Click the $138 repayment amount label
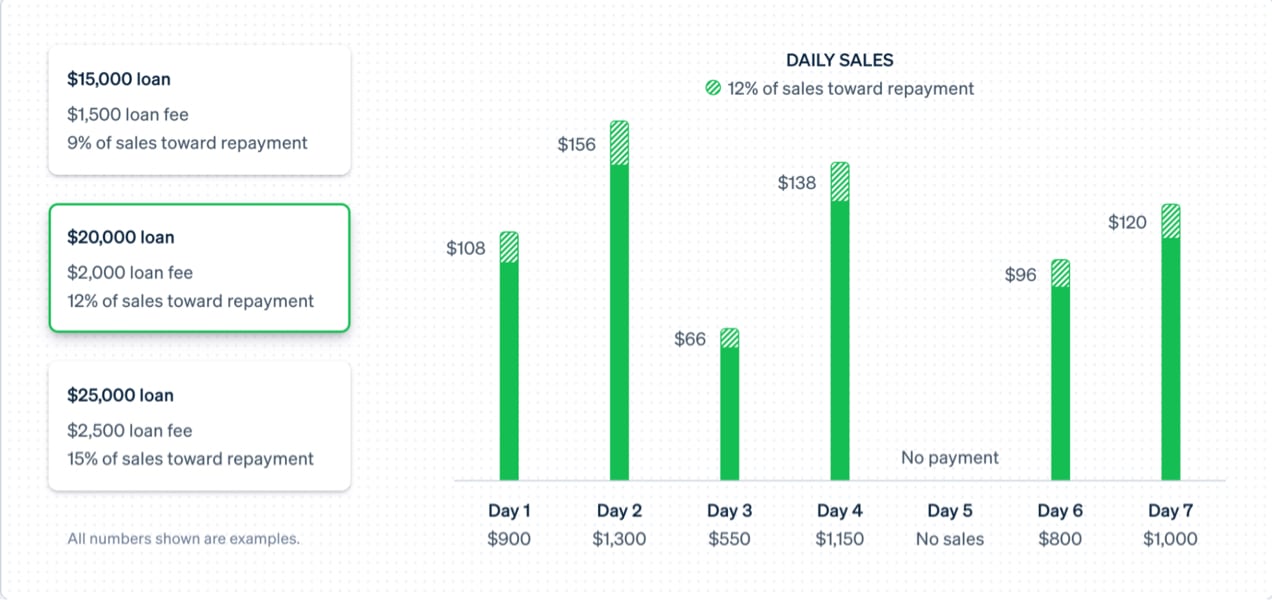This screenshot has width=1272, height=600. pyautogui.click(x=797, y=183)
